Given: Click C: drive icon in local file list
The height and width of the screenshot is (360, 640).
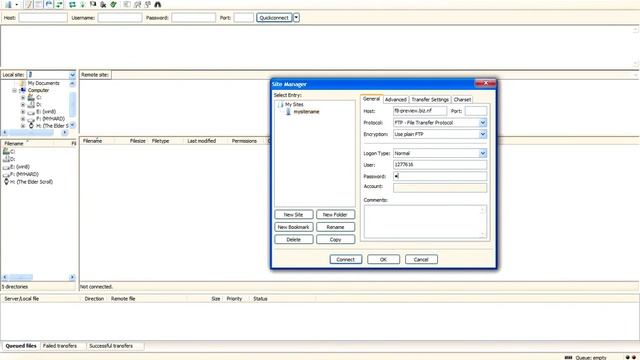Looking at the screenshot, I should coord(6,151).
